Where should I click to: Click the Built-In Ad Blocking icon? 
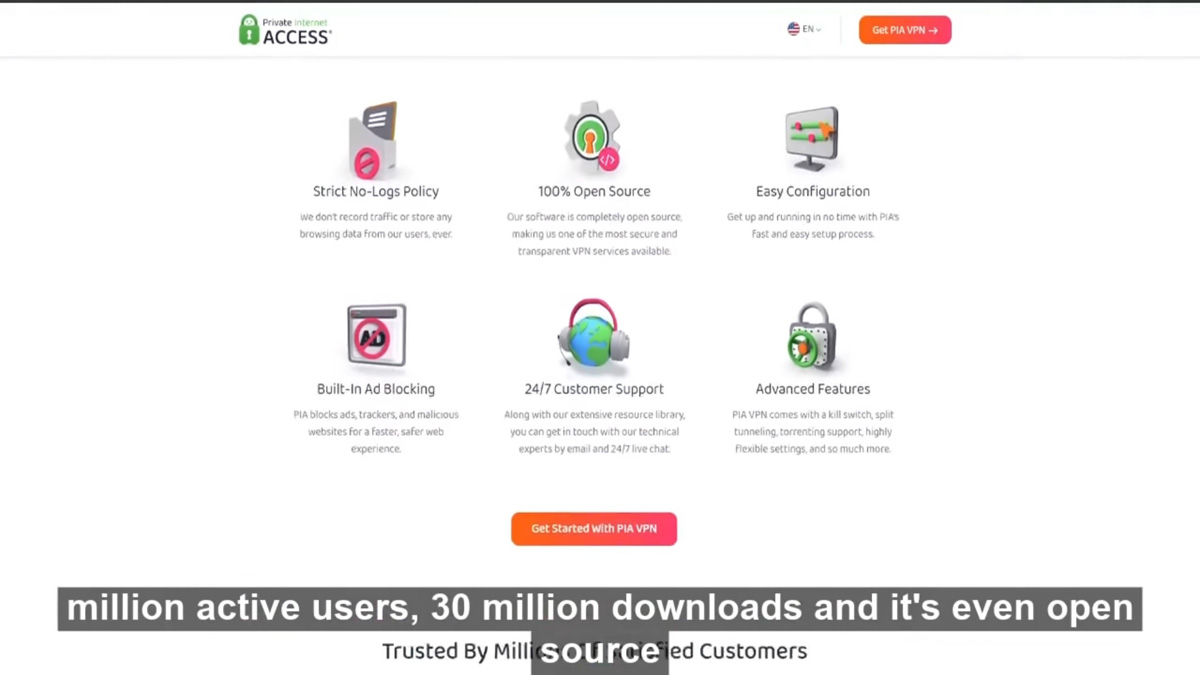coord(376,336)
